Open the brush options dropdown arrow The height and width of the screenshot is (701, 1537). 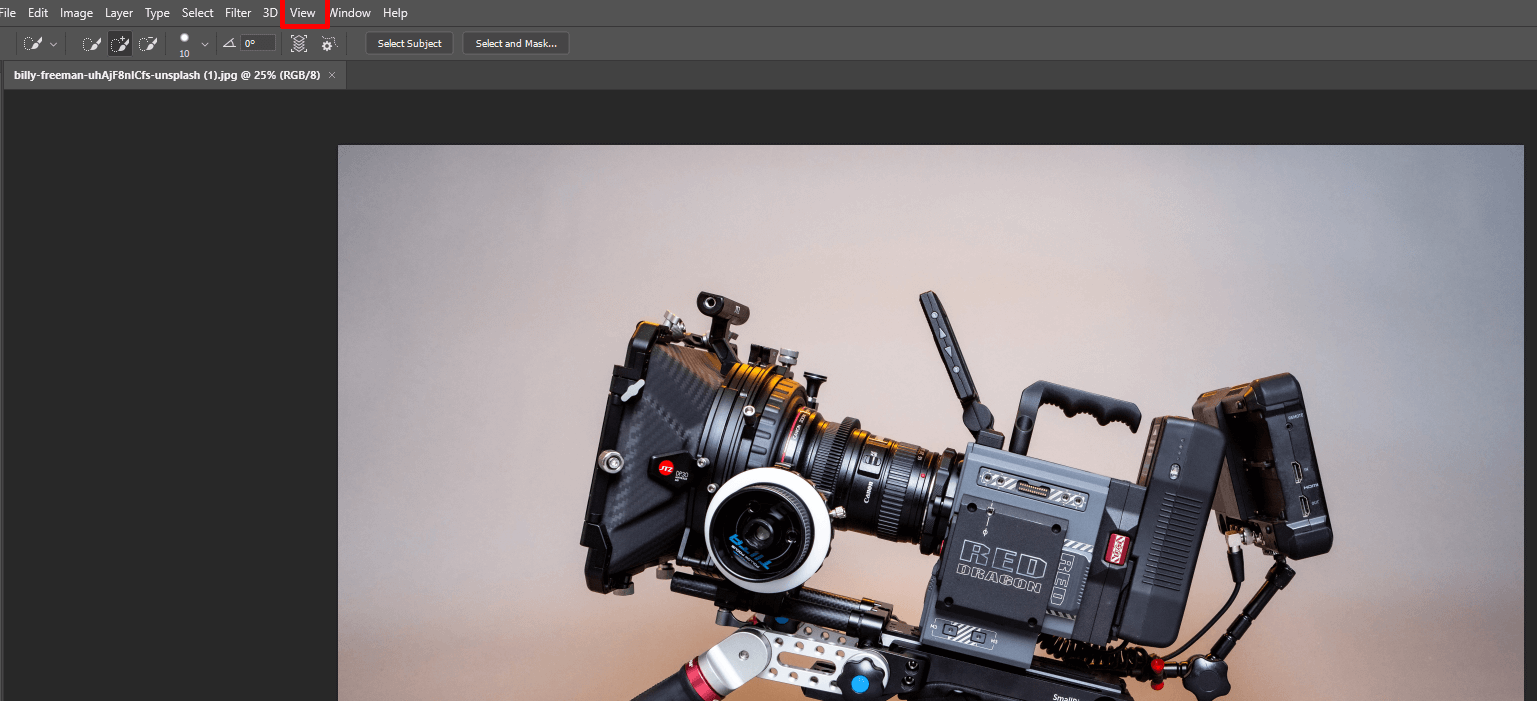[x=205, y=44]
